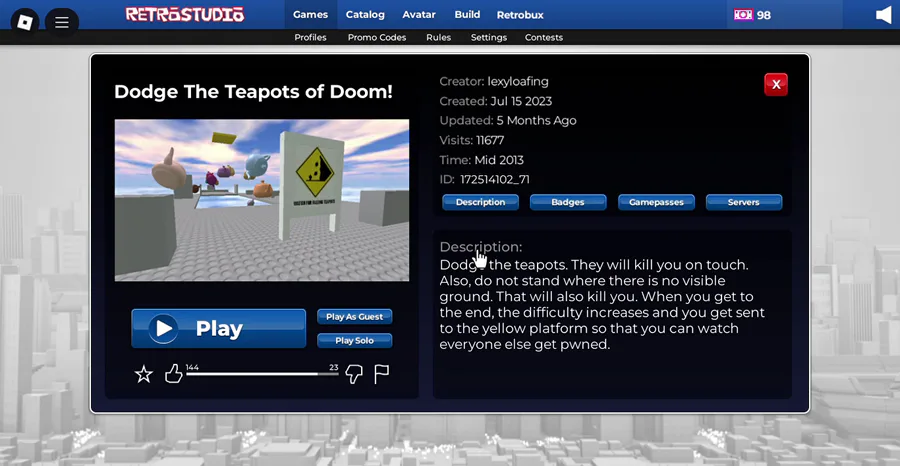
Task: Click the Visits count 11677
Action: [x=490, y=141]
